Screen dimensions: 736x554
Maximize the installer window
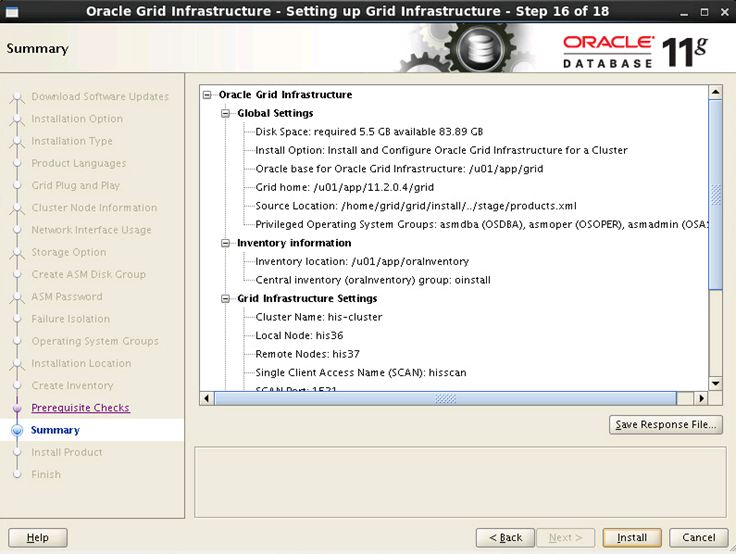click(704, 12)
